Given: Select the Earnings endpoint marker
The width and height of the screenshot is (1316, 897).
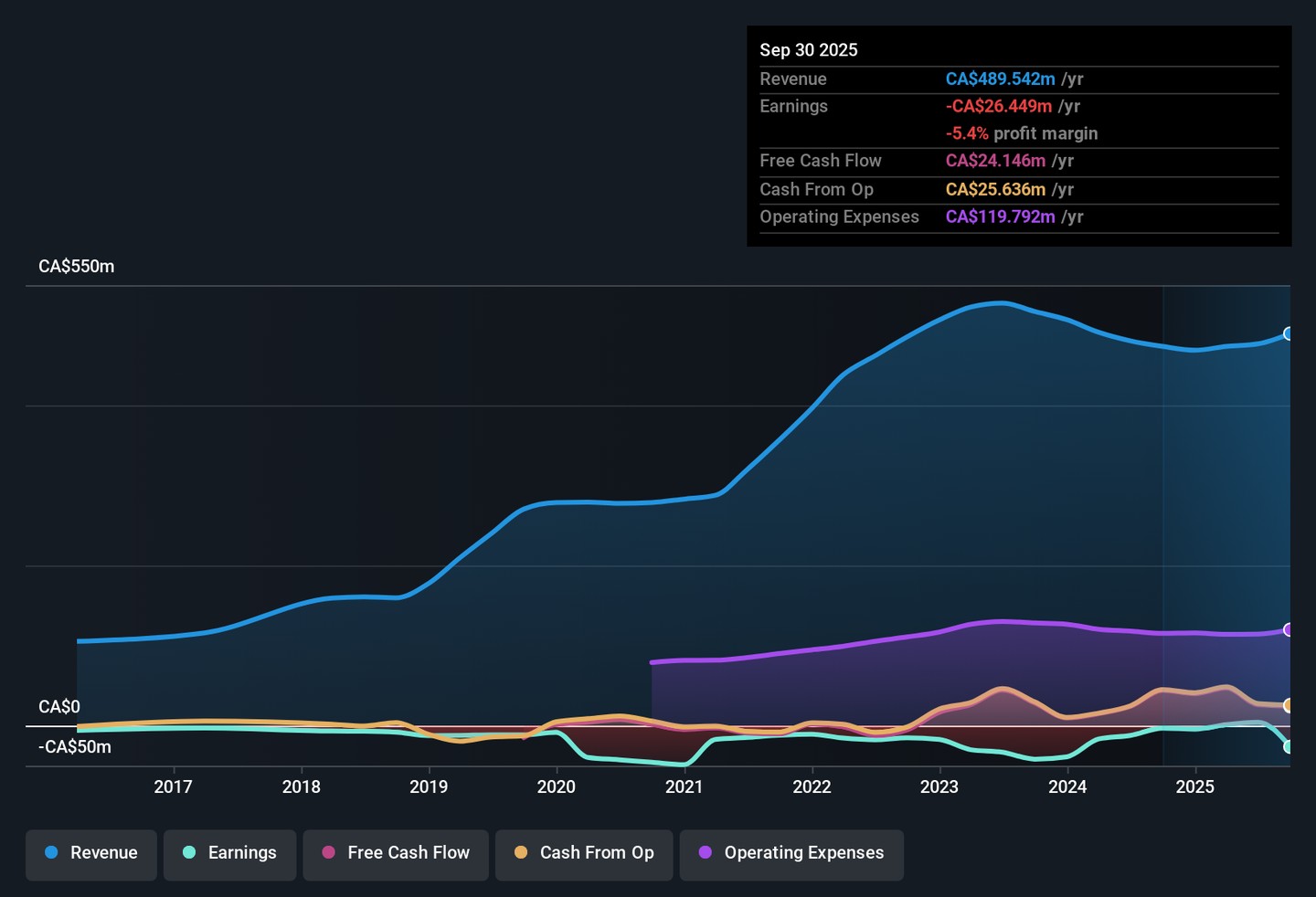Looking at the screenshot, I should tap(1289, 746).
